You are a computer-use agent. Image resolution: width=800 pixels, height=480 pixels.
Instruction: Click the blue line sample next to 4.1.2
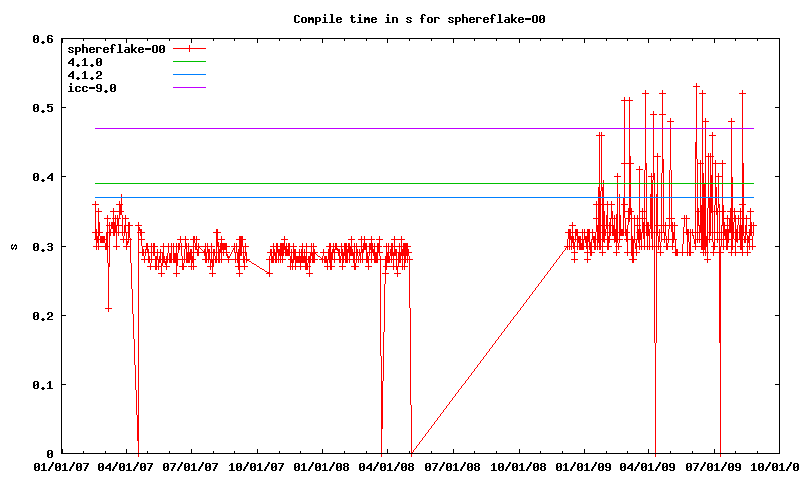pyautogui.click(x=189, y=75)
